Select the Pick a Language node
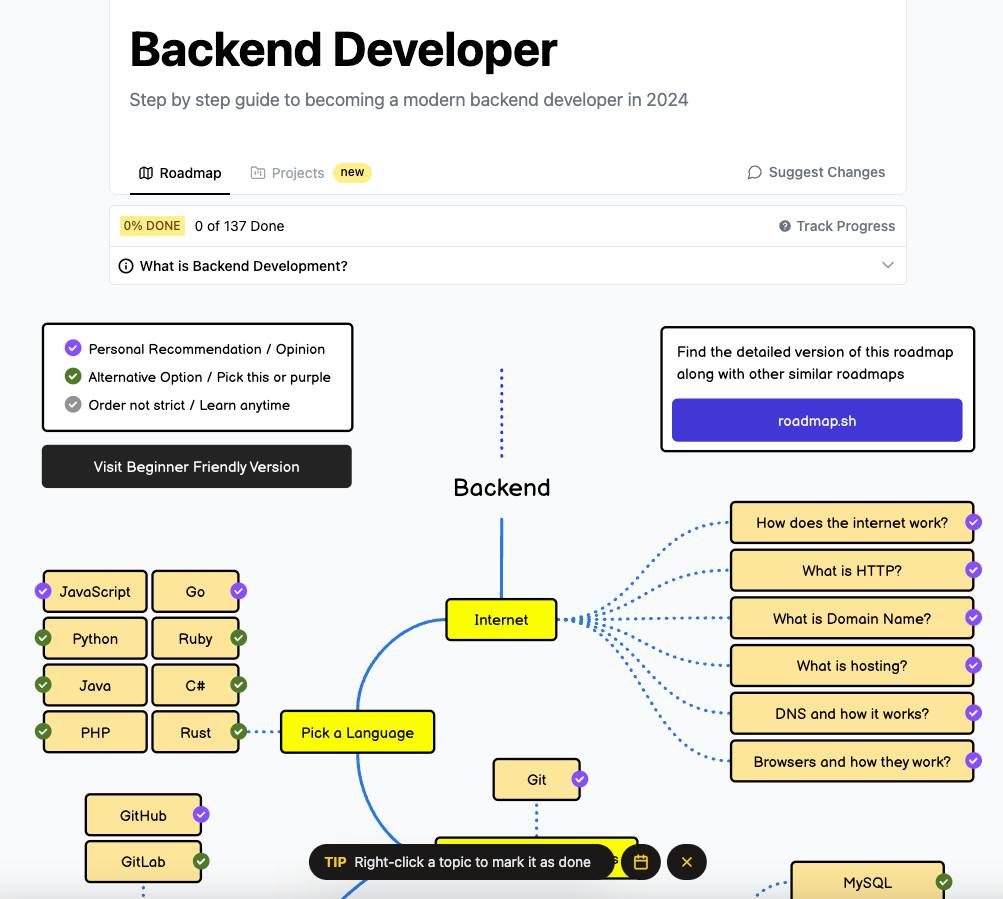The width and height of the screenshot is (1003, 899). (358, 732)
